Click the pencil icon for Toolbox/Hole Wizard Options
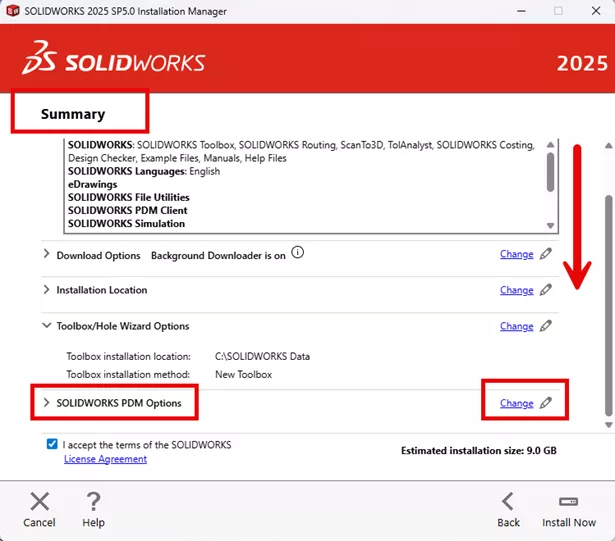This screenshot has width=615, height=541. pyautogui.click(x=546, y=326)
